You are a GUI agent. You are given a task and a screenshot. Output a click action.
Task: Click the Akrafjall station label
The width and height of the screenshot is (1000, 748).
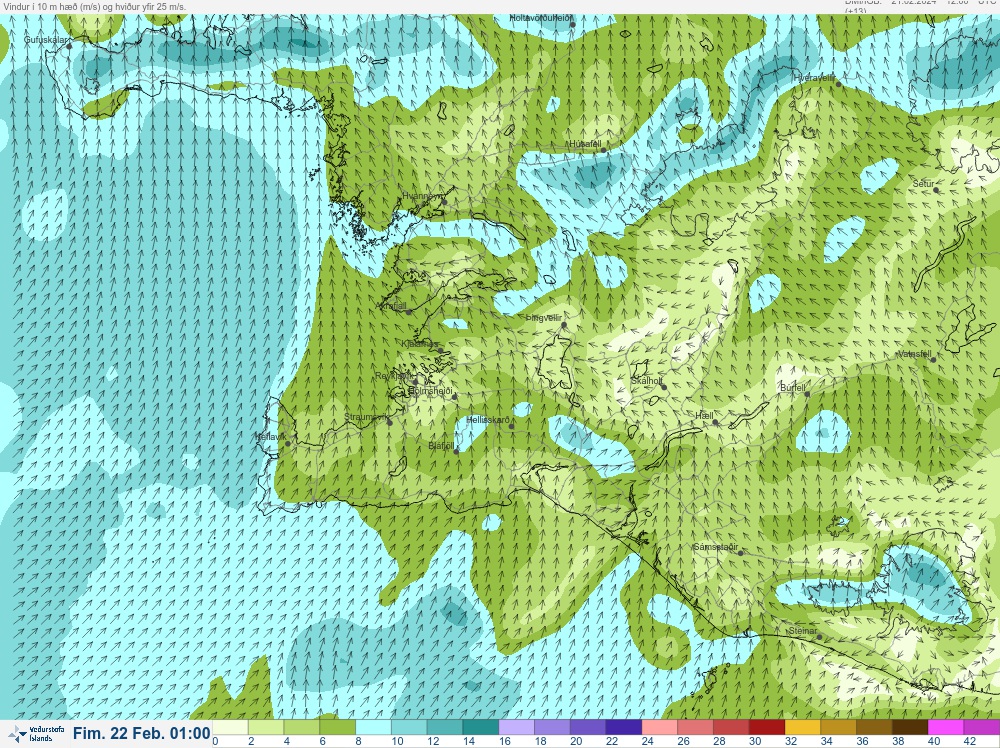[391, 306]
